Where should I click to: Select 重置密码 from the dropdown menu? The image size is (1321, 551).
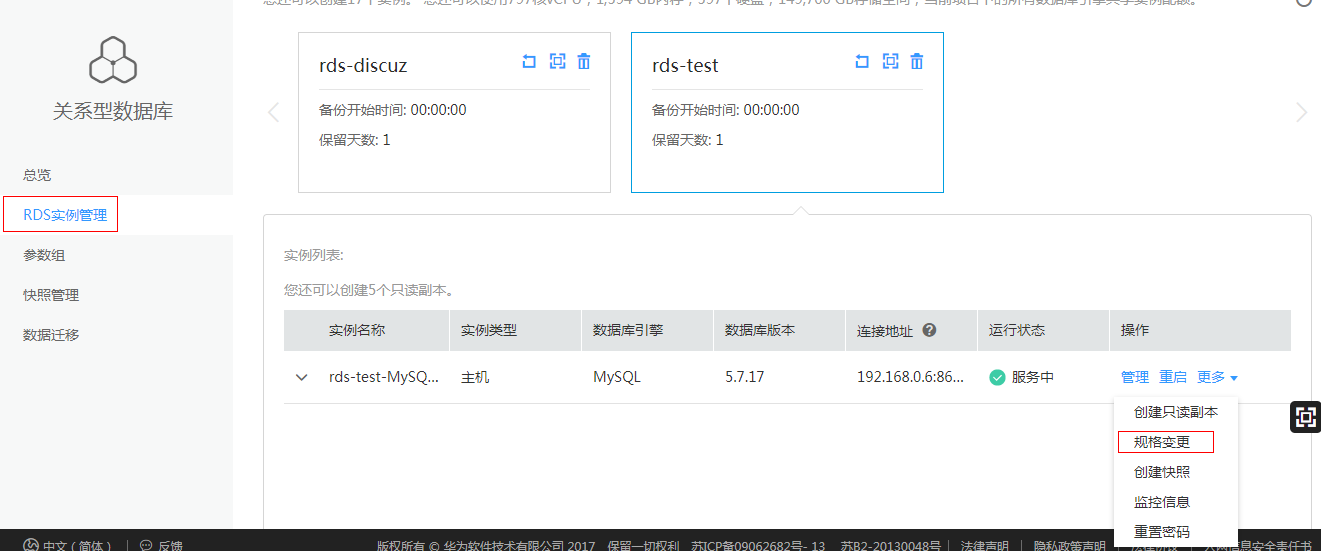click(x=1162, y=532)
